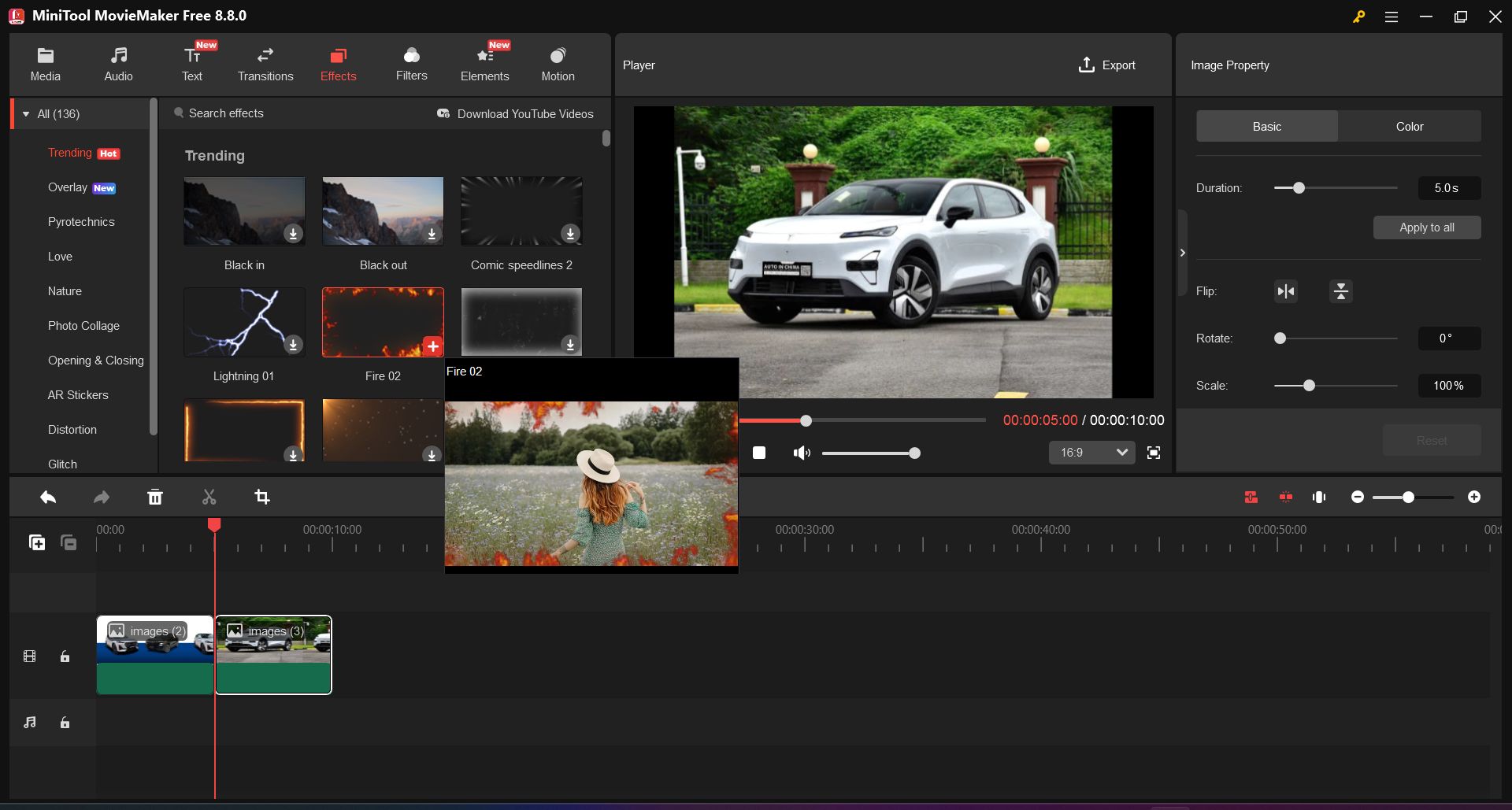1512x810 pixels.
Task: Stop playback in the player
Action: pyautogui.click(x=759, y=453)
